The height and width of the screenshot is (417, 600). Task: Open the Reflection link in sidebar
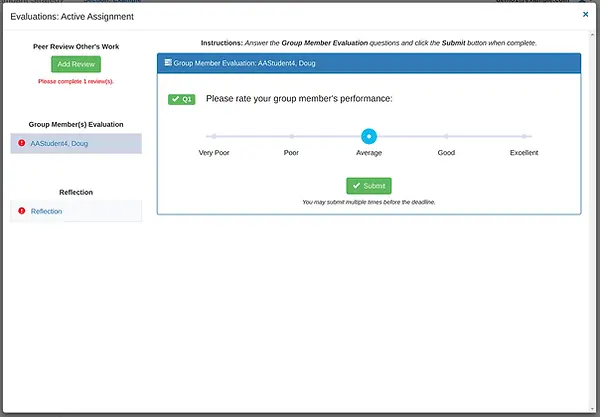coord(46,211)
